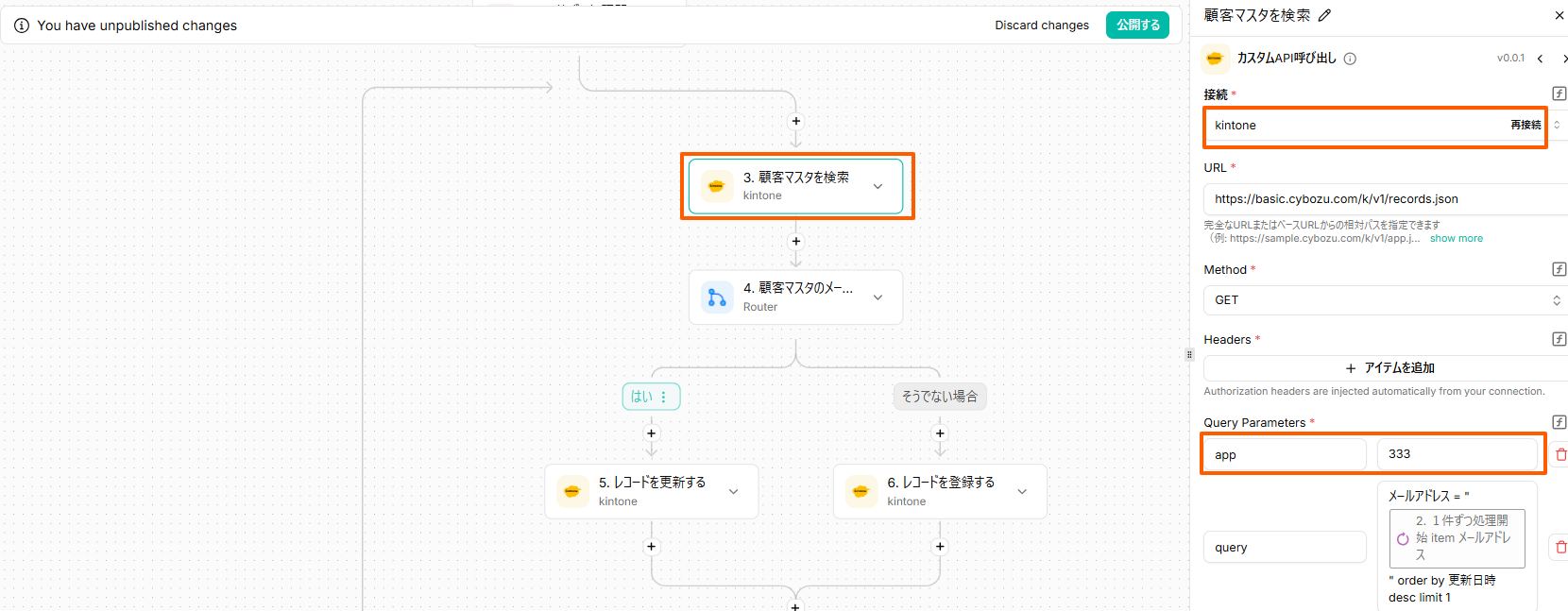The image size is (1568, 611).
Task: Toggle dynamic value for Query Parameters
Action: coord(1559,422)
